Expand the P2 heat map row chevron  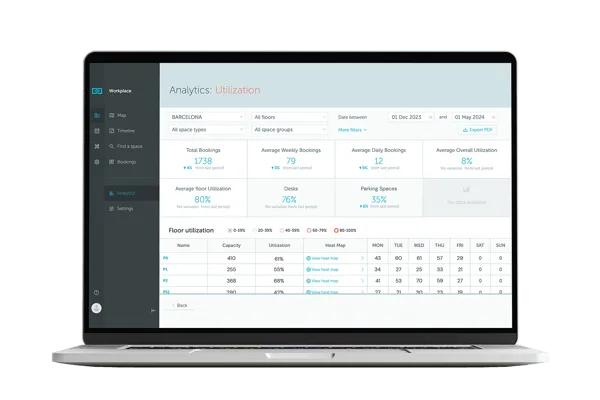point(362,281)
